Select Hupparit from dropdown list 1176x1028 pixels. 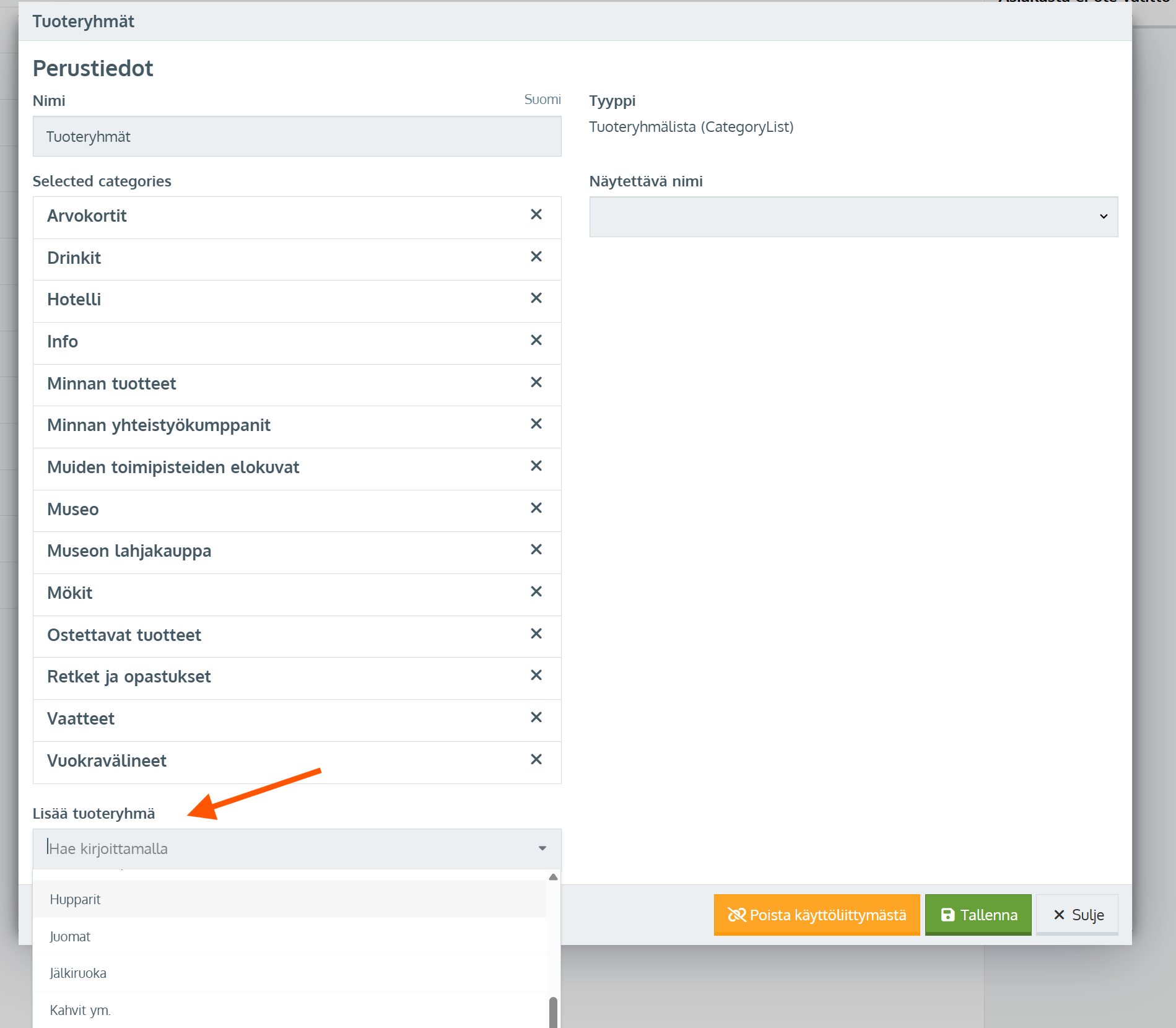75,899
